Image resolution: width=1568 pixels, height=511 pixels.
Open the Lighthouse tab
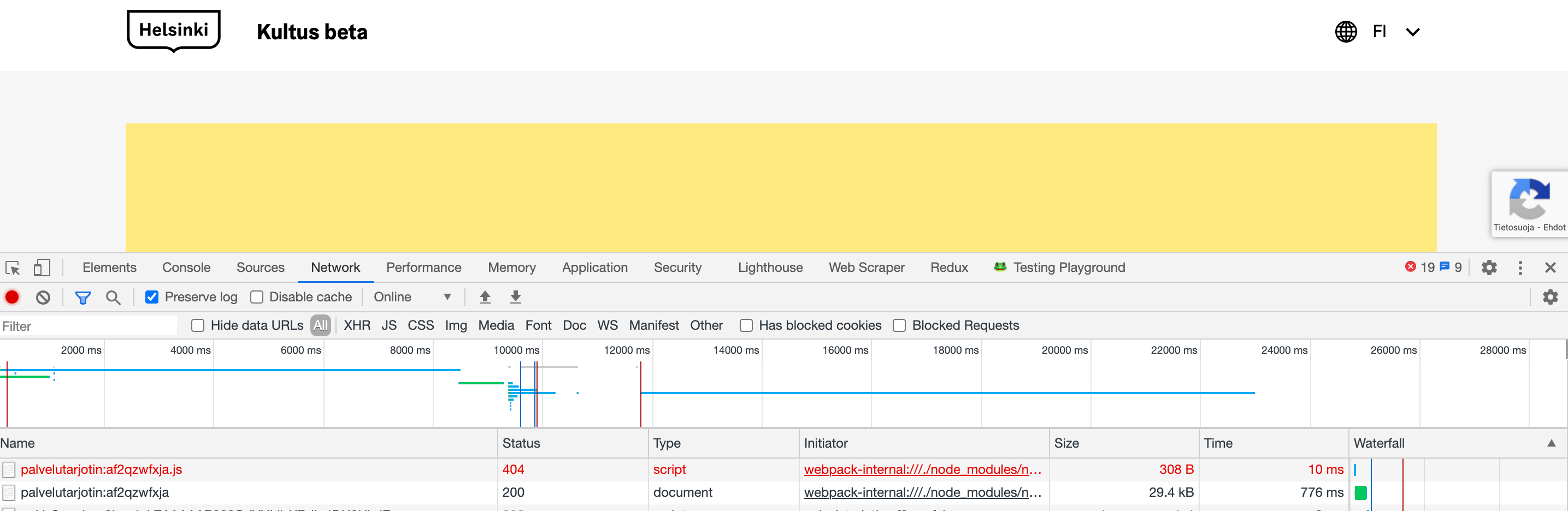tap(770, 268)
